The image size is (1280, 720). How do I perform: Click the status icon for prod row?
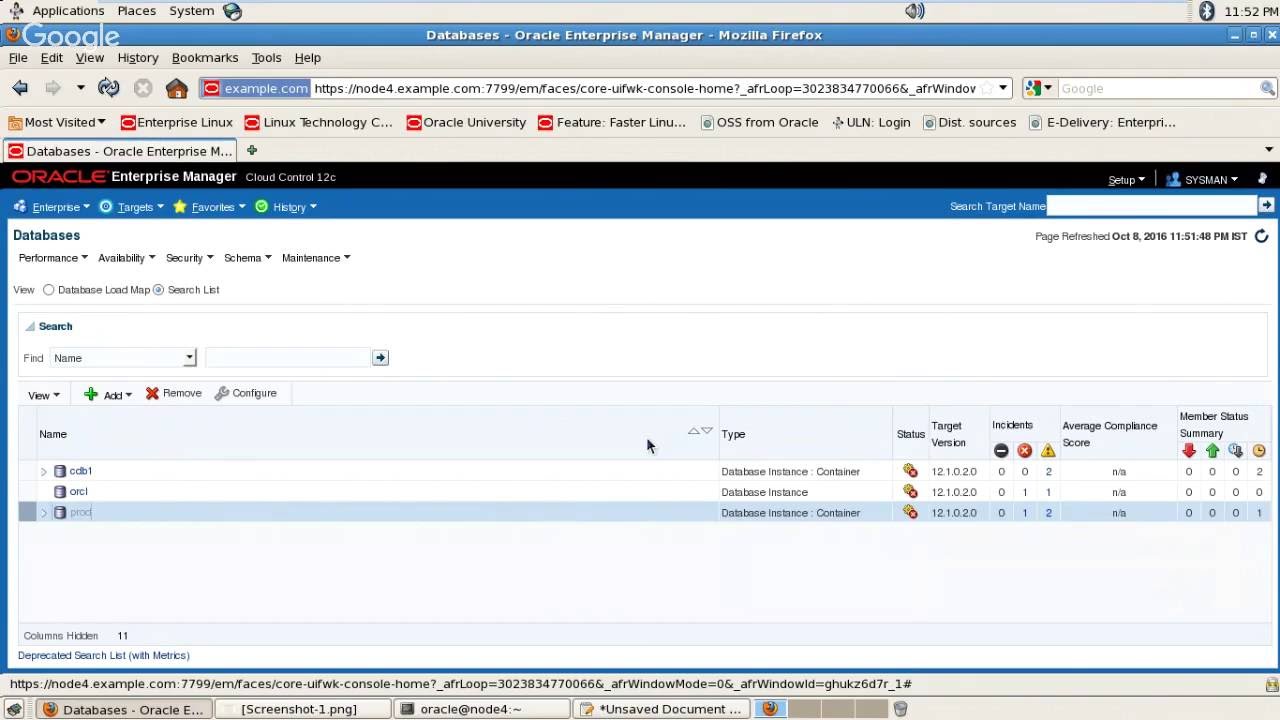tap(910, 512)
